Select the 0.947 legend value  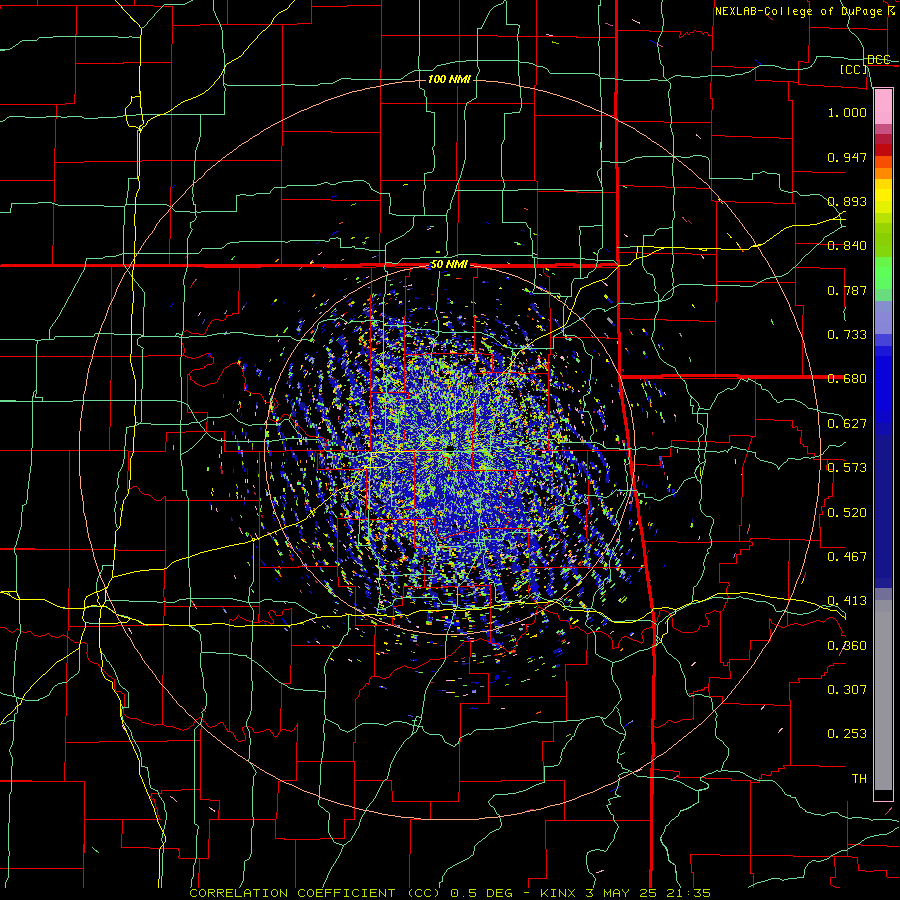pyautogui.click(x=847, y=157)
